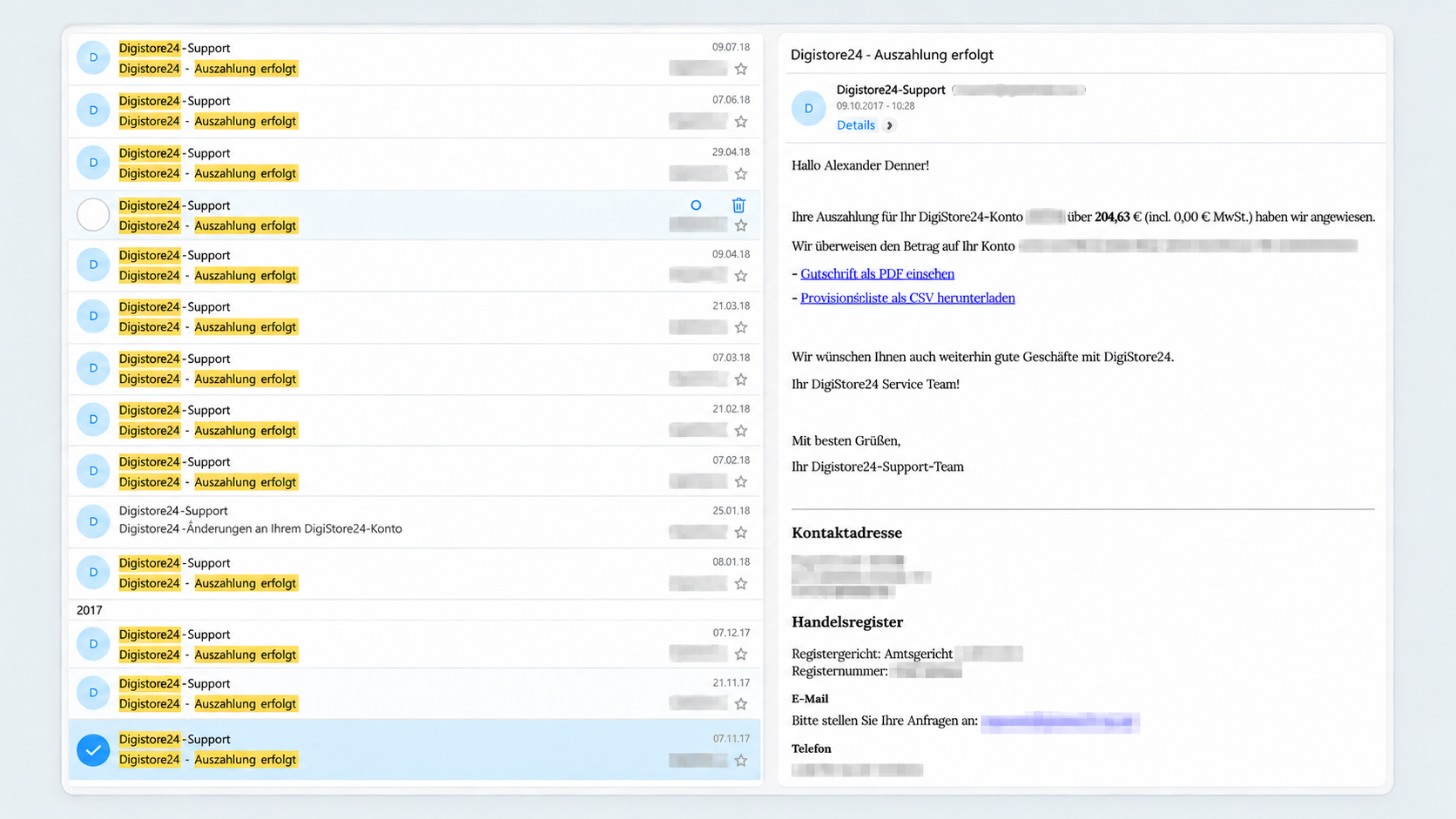Screen dimensions: 1456x819
Task: Star the email dated 21.11.17
Action: (741, 703)
